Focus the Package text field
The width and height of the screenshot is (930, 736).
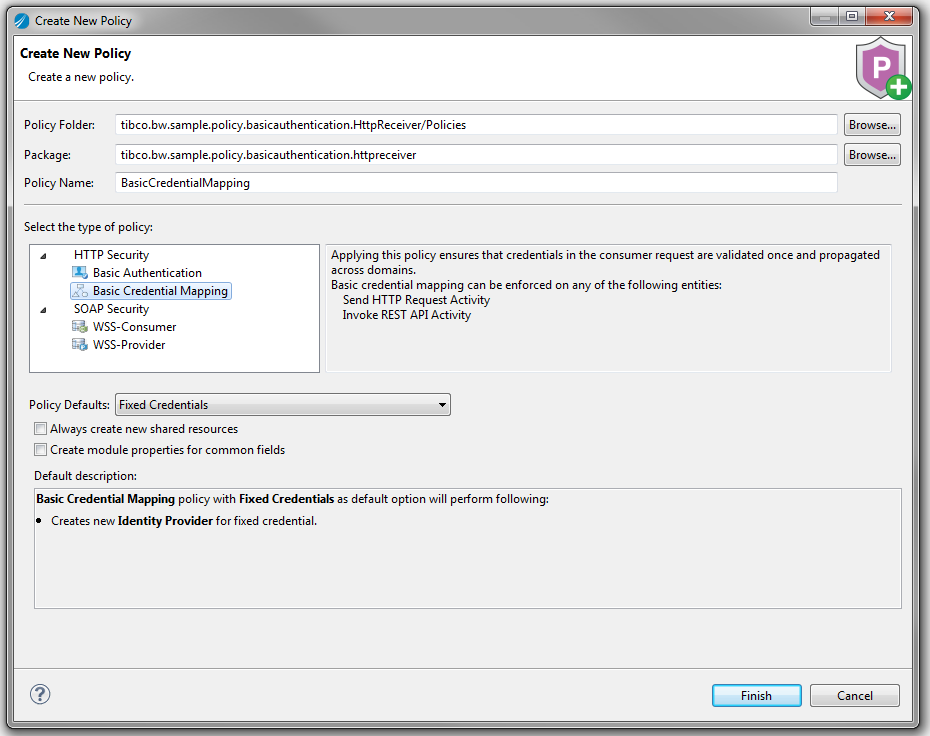pos(476,155)
